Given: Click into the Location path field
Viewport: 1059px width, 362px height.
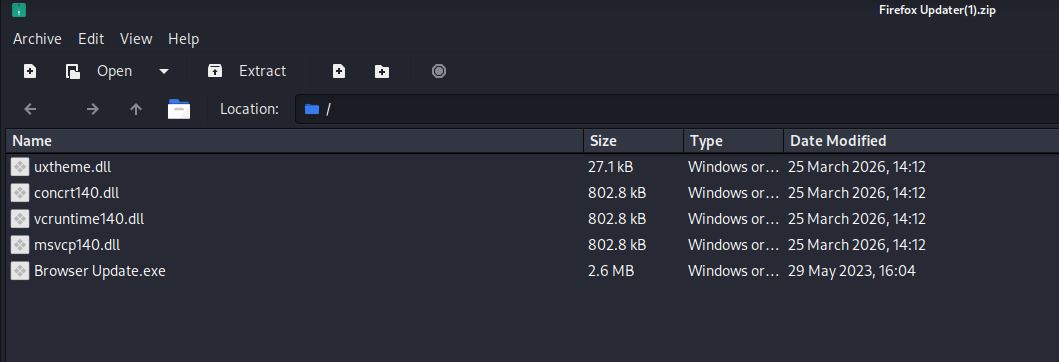Looking at the screenshot, I should pyautogui.click(x=677, y=109).
